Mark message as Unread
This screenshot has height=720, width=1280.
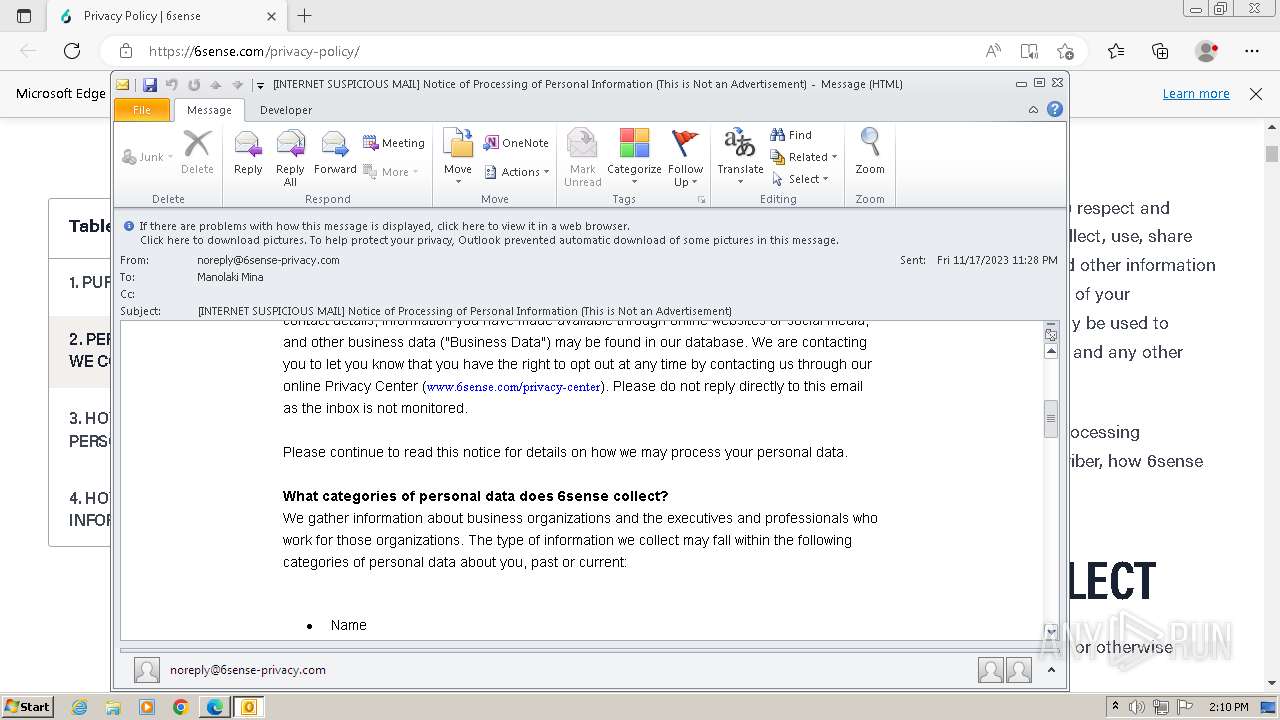[582, 157]
